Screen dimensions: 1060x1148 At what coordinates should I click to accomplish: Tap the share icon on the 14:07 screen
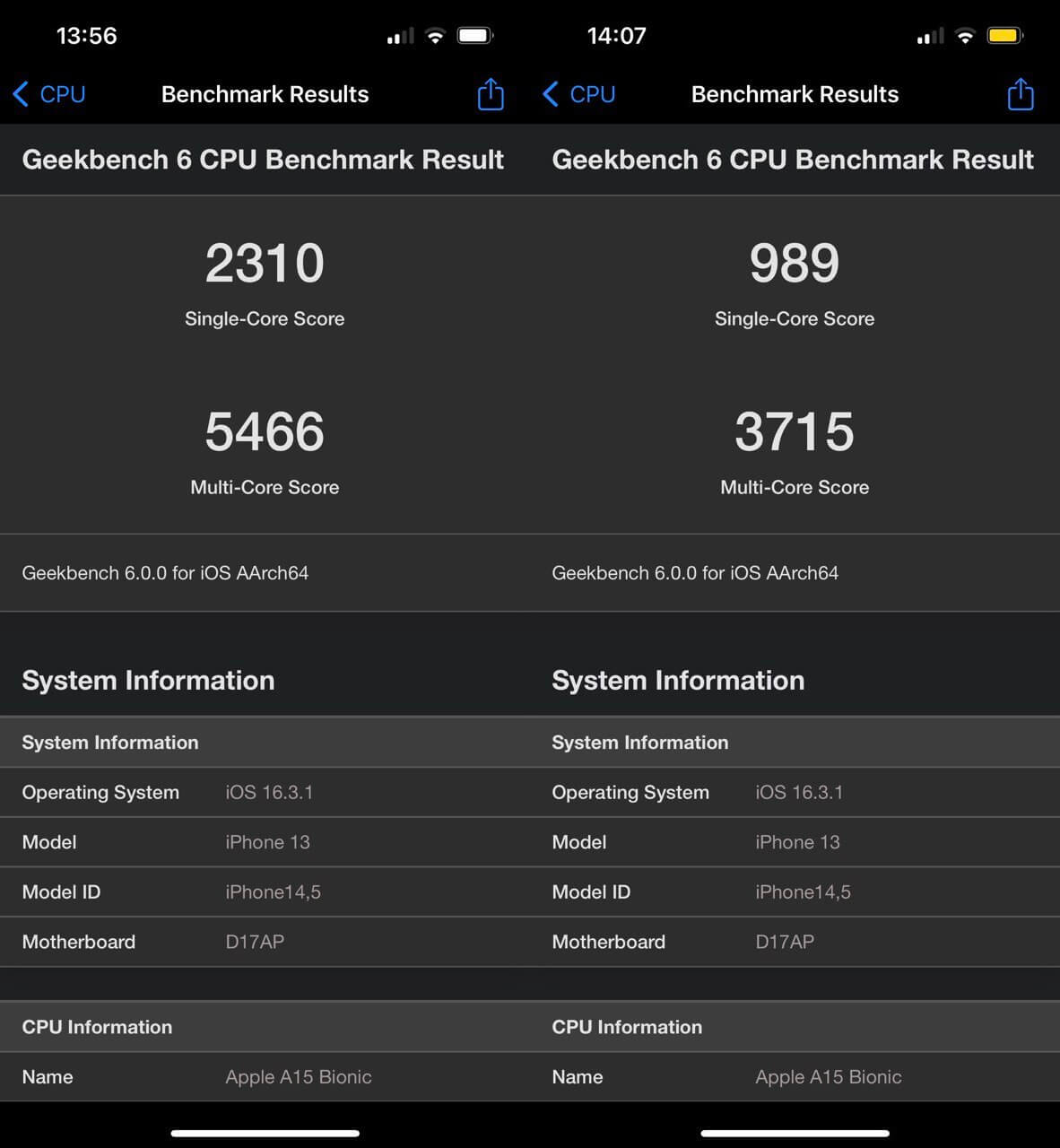[x=1020, y=94]
